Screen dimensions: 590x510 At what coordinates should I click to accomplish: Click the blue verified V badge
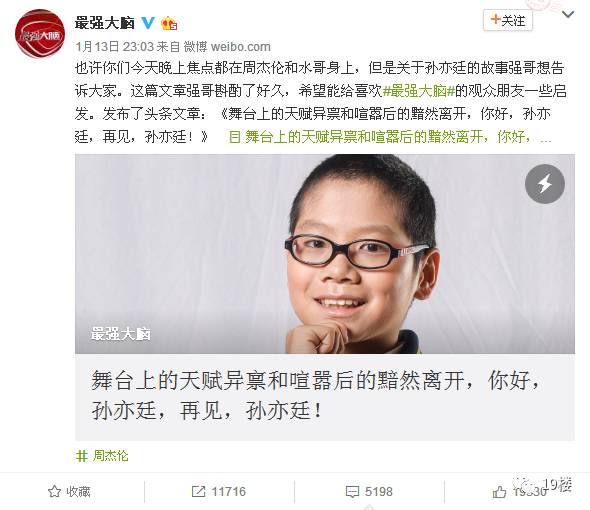pos(148,23)
